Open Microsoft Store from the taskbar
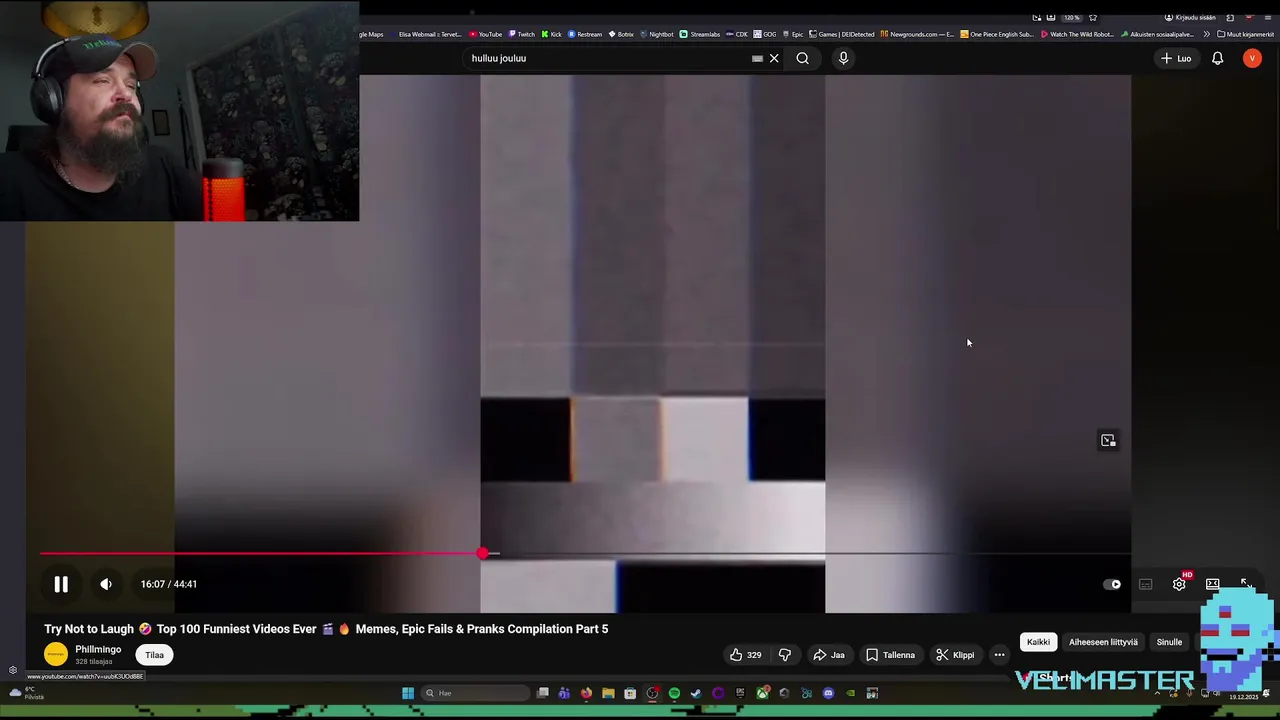The width and height of the screenshot is (1280, 720). (x=630, y=693)
